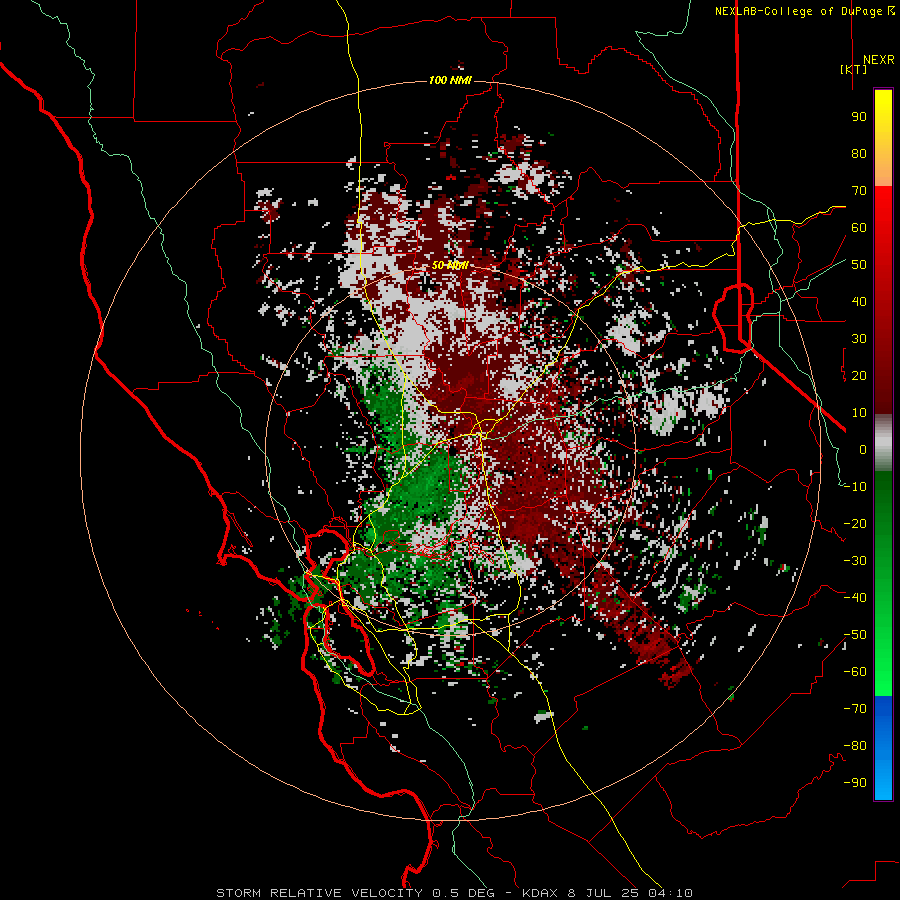The height and width of the screenshot is (900, 900).
Task: Click the "NEXR" label above the color scale
Action: (x=878, y=60)
